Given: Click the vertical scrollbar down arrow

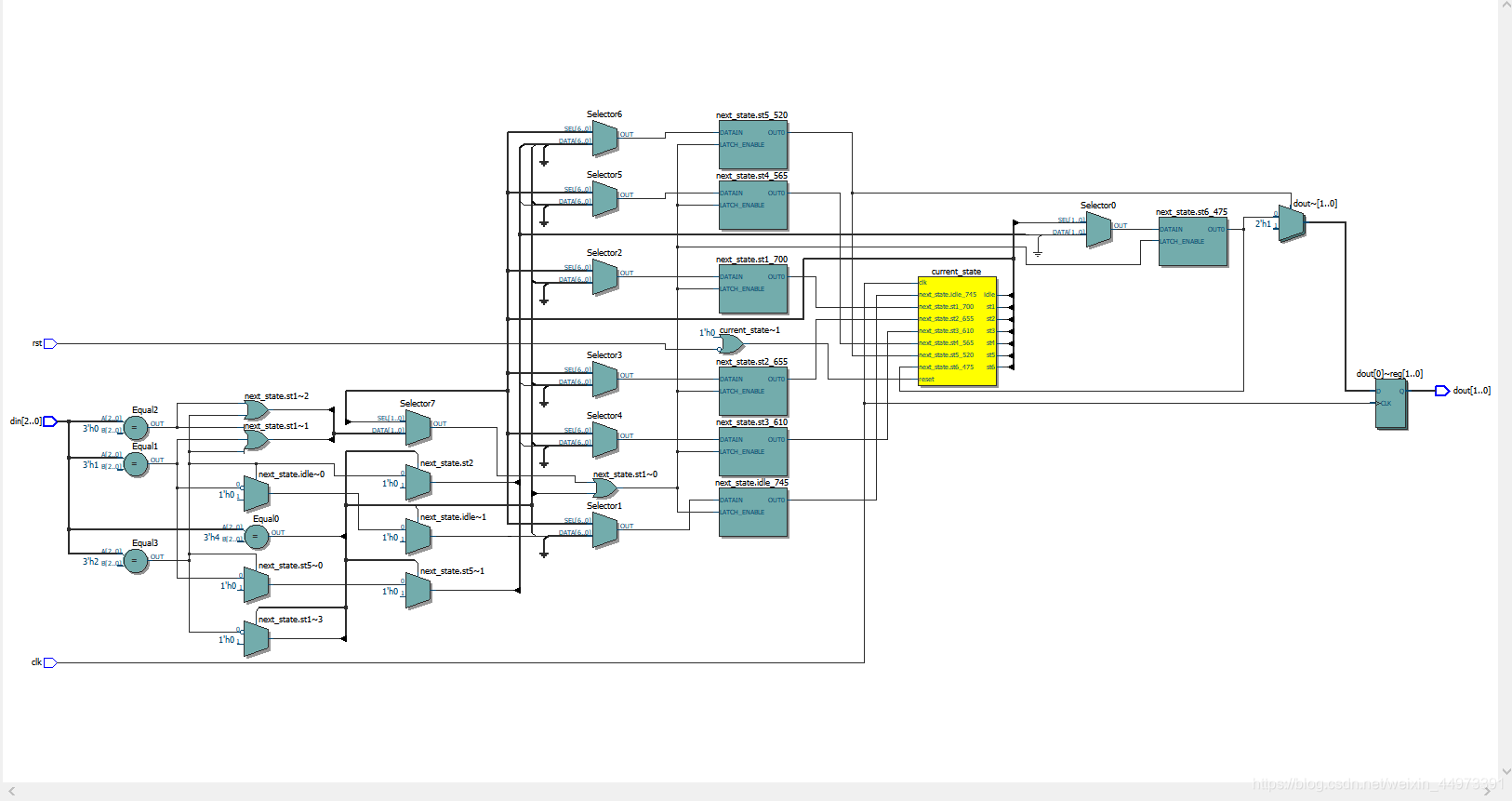Looking at the screenshot, I should pos(1505,771).
